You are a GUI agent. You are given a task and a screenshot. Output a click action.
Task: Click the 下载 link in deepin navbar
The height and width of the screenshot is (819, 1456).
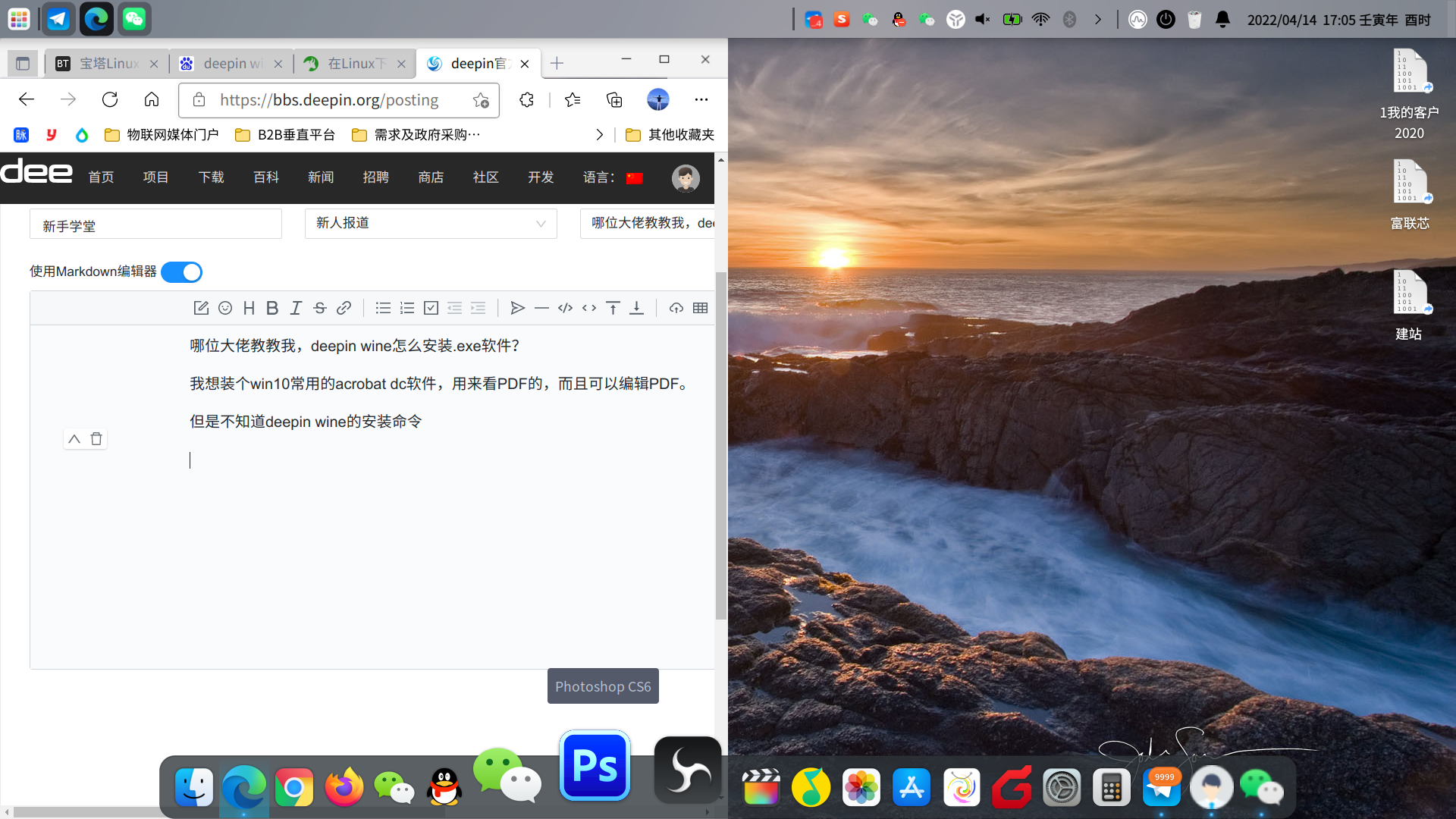click(211, 177)
